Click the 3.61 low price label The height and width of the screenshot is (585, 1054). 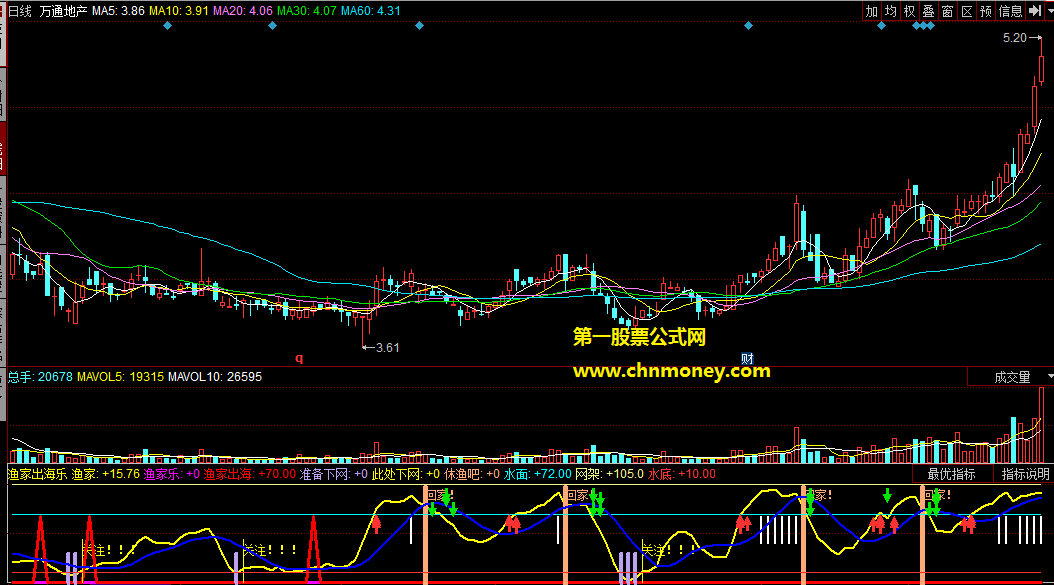coord(387,348)
